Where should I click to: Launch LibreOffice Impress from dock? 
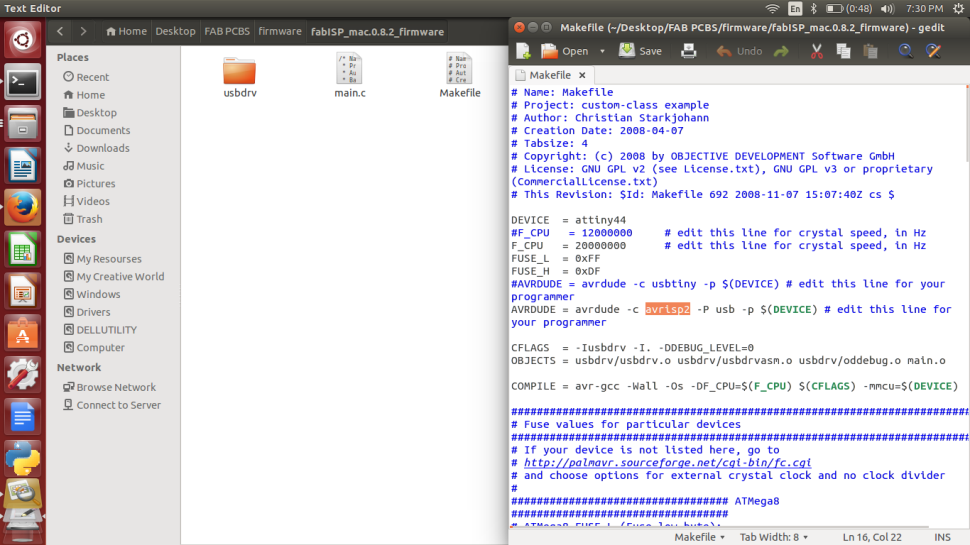click(22, 291)
